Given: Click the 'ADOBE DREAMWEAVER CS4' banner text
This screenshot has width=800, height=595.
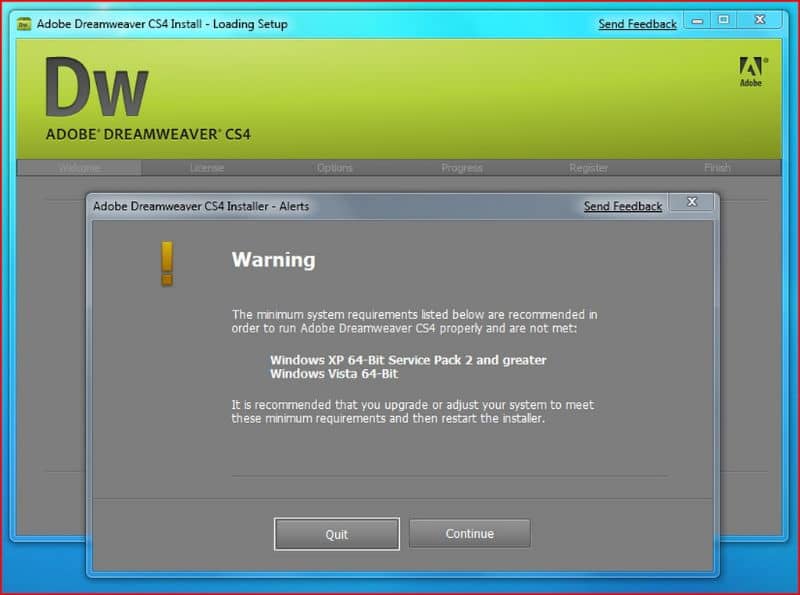Looking at the screenshot, I should pyautogui.click(x=148, y=135).
